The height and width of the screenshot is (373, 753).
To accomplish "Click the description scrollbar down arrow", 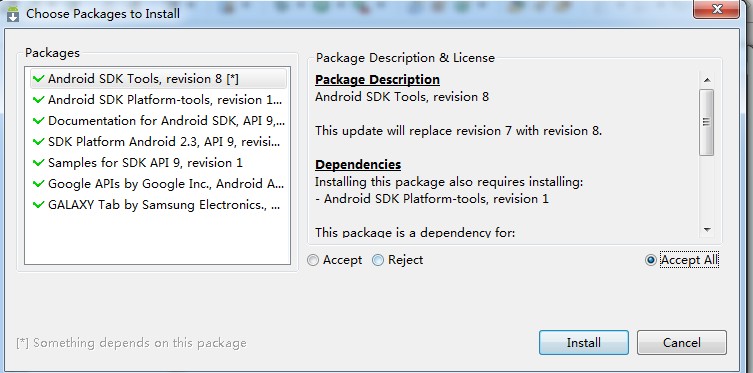I will point(706,230).
